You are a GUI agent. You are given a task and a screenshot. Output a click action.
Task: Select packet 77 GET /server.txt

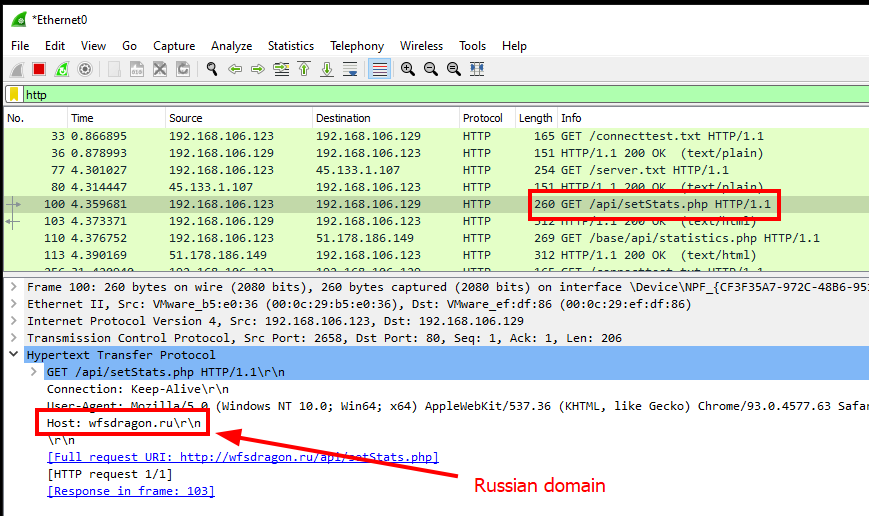[436, 170]
